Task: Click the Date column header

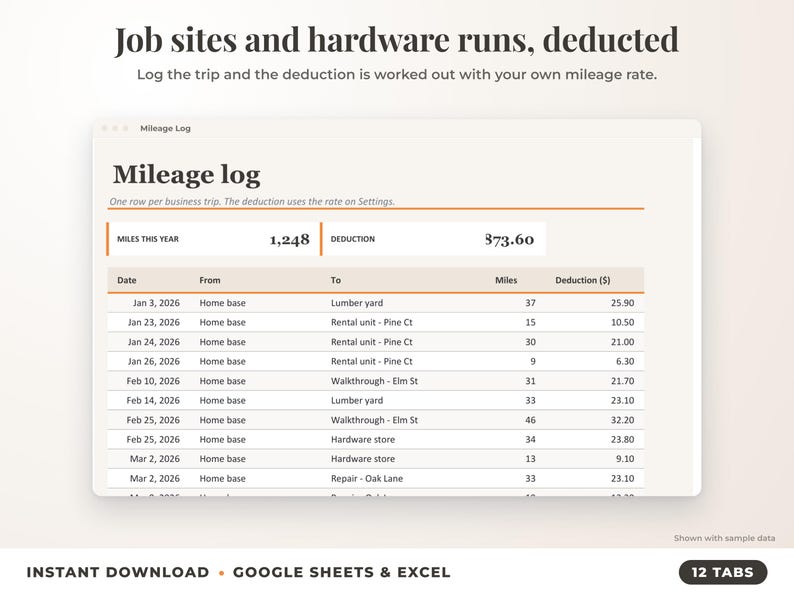Action: click(127, 280)
